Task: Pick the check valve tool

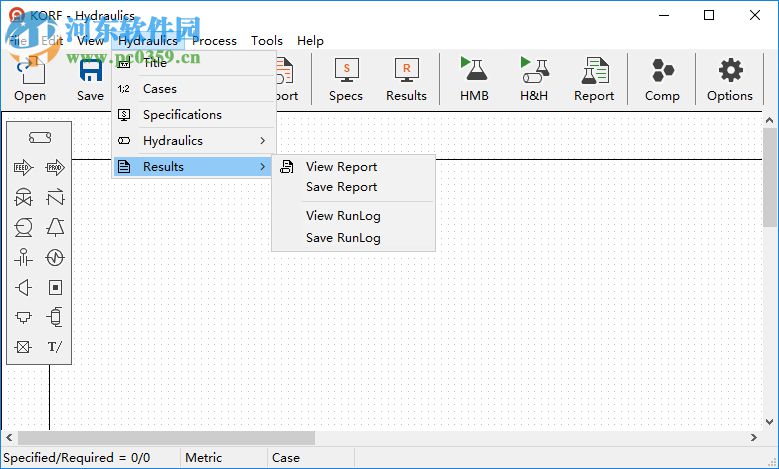Action: point(55,197)
